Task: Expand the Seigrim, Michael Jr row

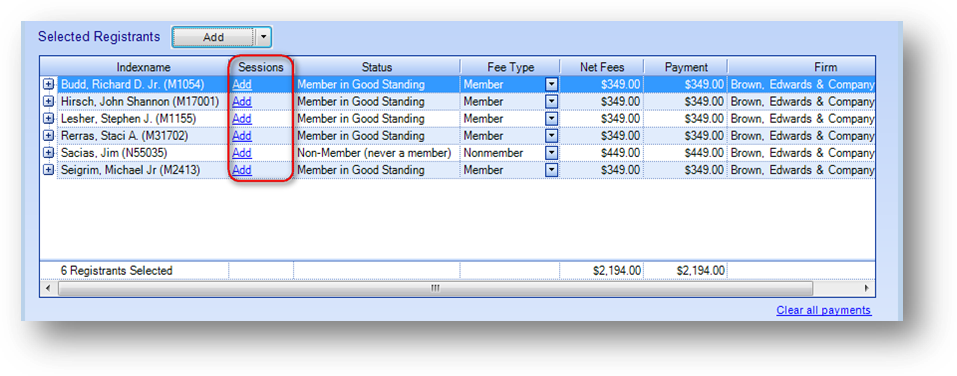Action: coord(49,170)
